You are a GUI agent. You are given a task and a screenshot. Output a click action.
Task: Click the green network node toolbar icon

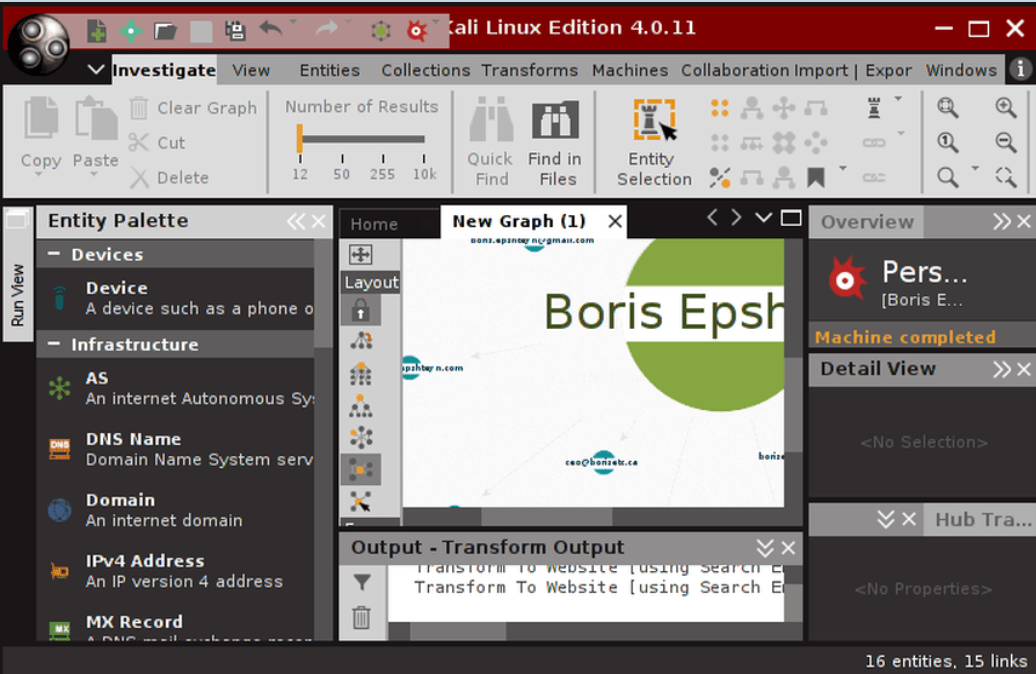[x=381, y=30]
